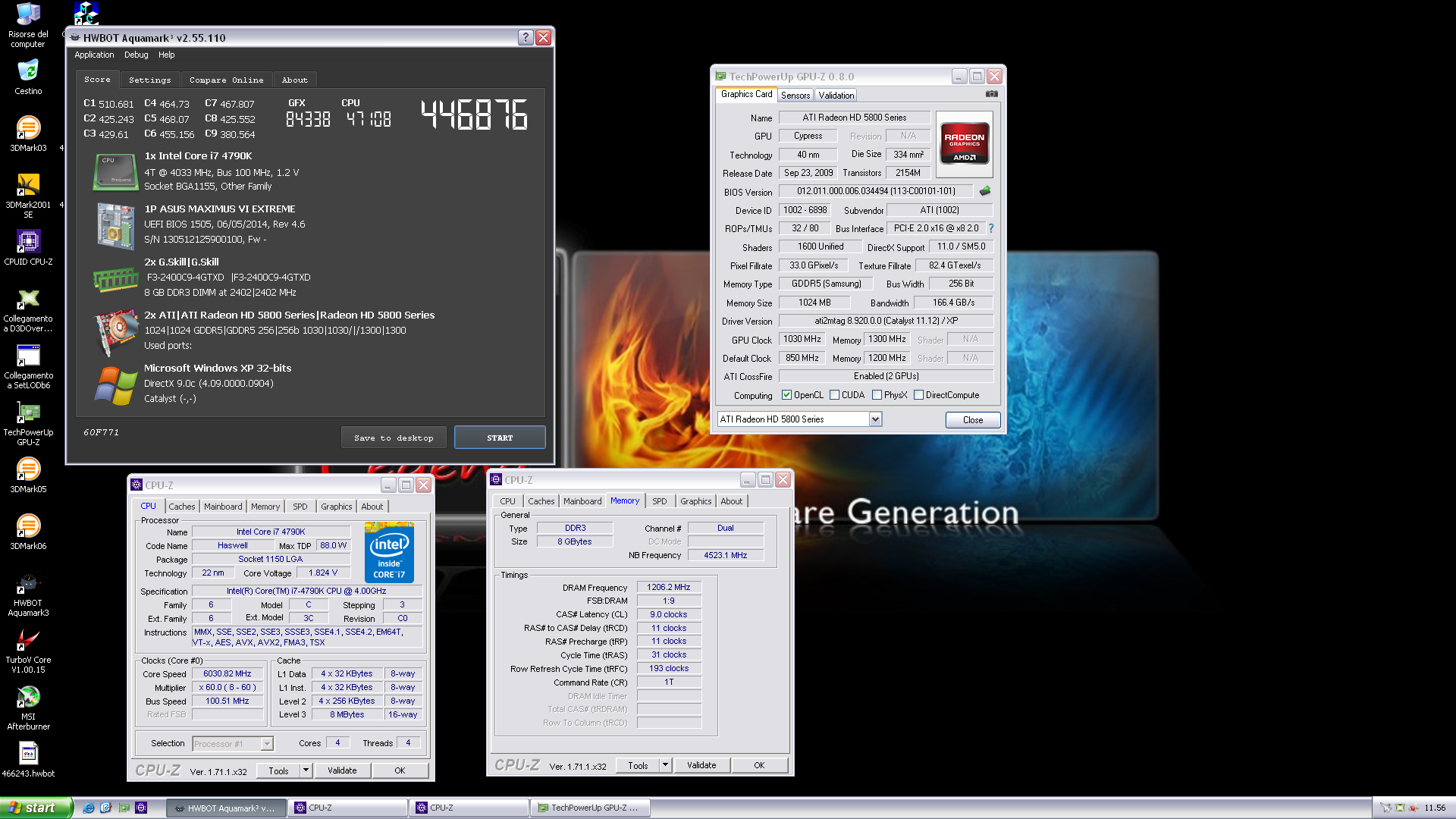Click the Windows logo image in Aquamark
Screen dimensions: 1456x819
point(115,385)
